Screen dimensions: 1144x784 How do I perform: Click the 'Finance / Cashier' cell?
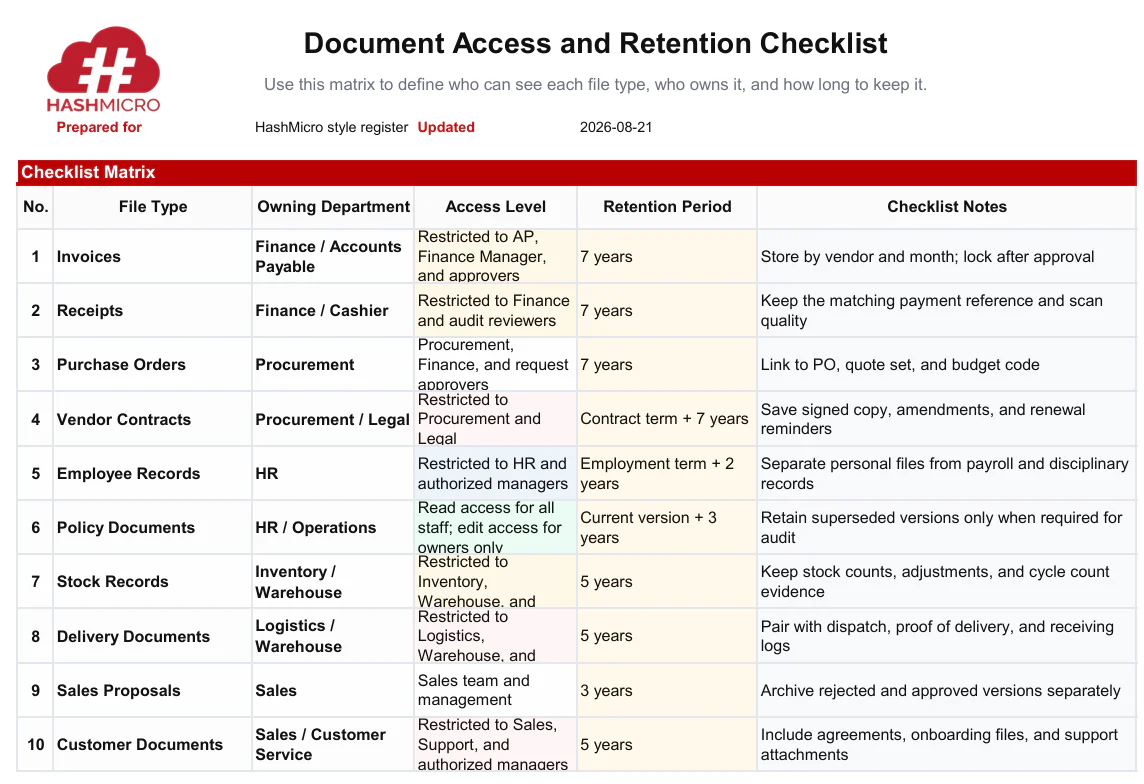click(x=333, y=311)
